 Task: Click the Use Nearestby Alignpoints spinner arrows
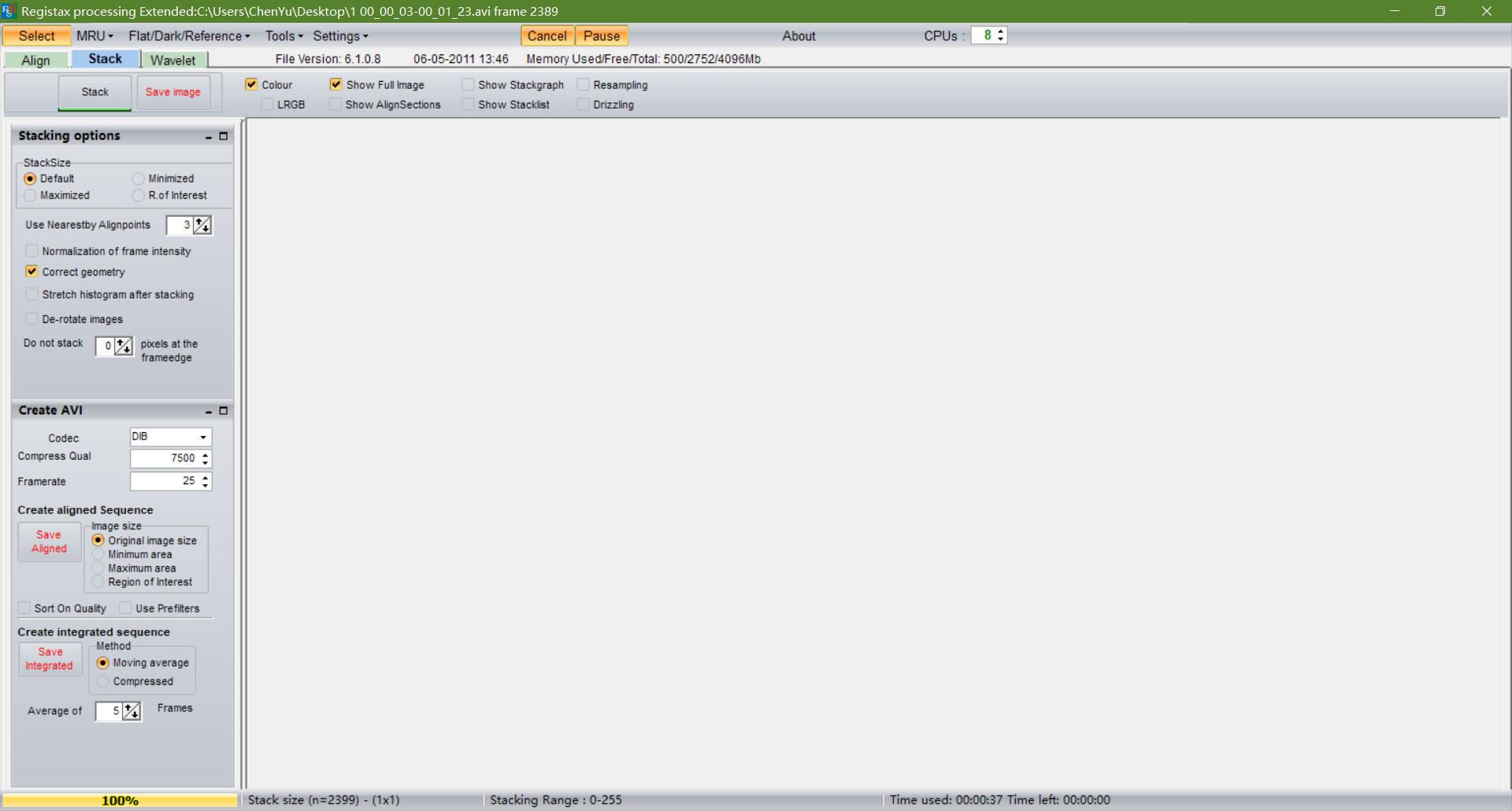click(x=202, y=225)
